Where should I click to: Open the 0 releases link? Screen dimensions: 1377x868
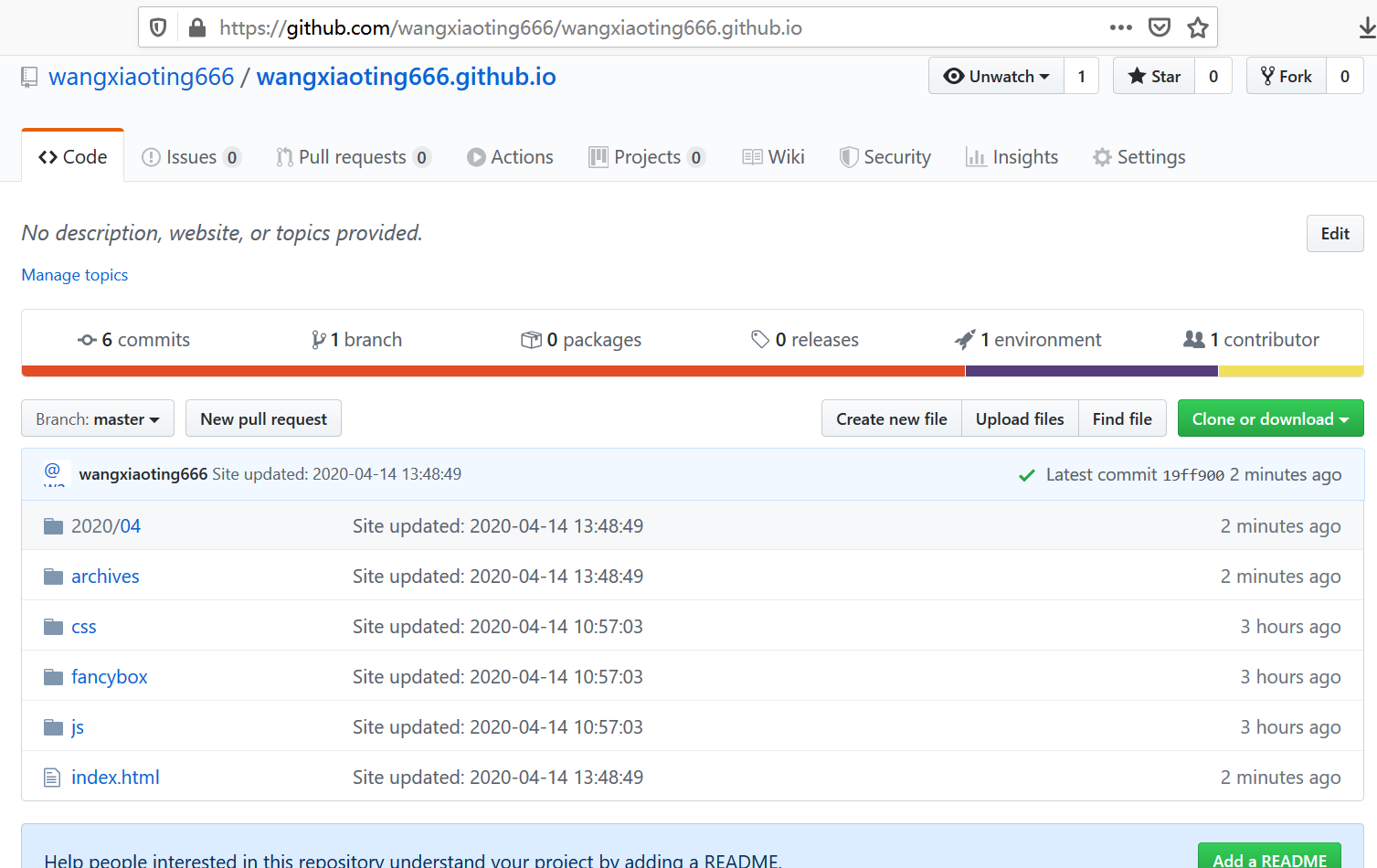click(805, 340)
